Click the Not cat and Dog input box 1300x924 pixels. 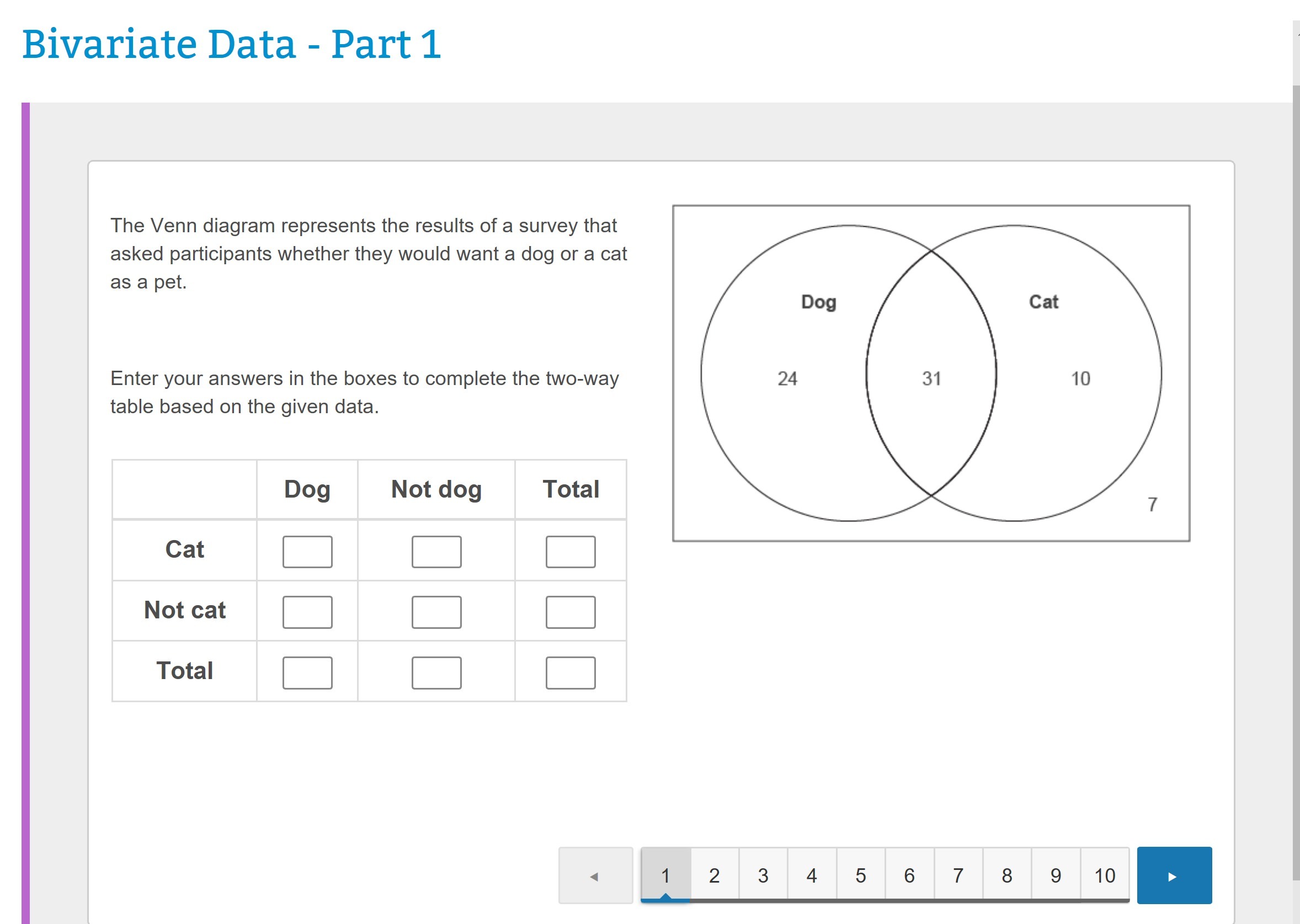pyautogui.click(x=307, y=612)
